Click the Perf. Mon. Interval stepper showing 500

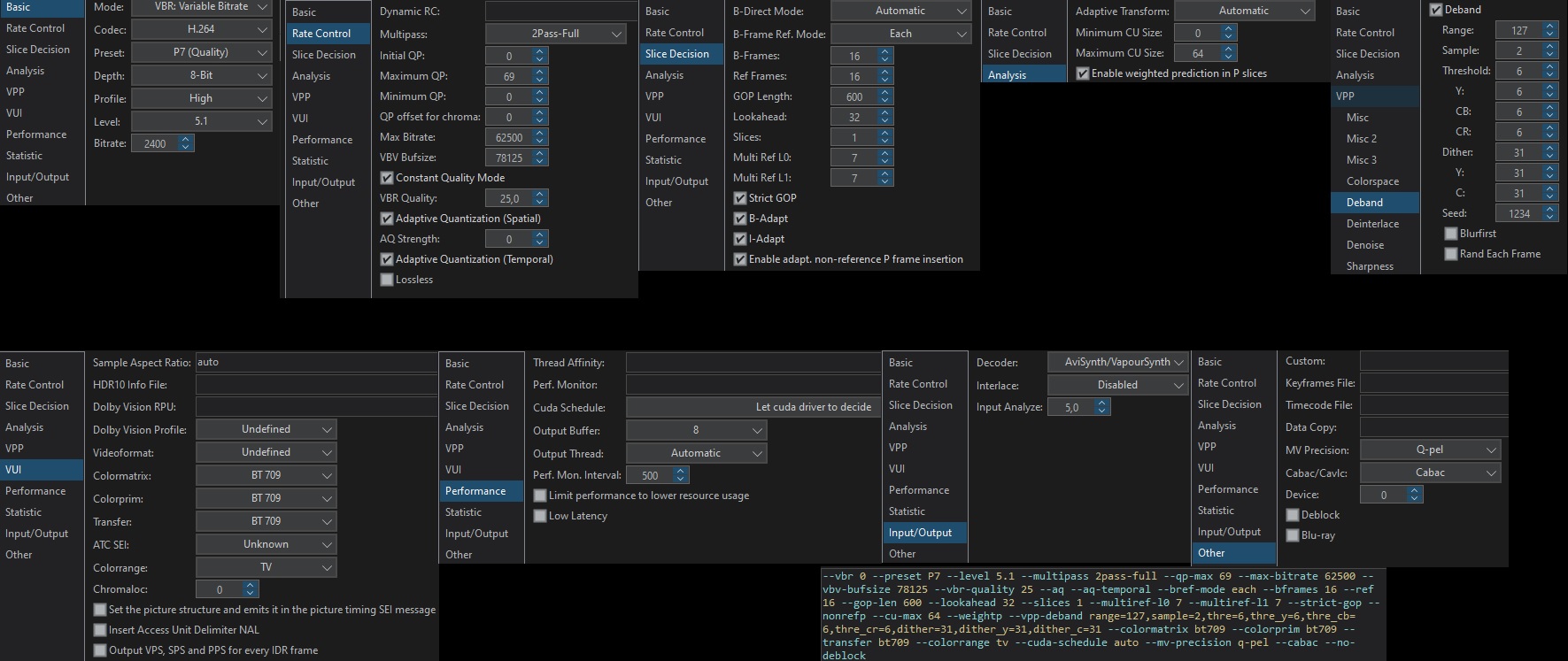coord(657,475)
